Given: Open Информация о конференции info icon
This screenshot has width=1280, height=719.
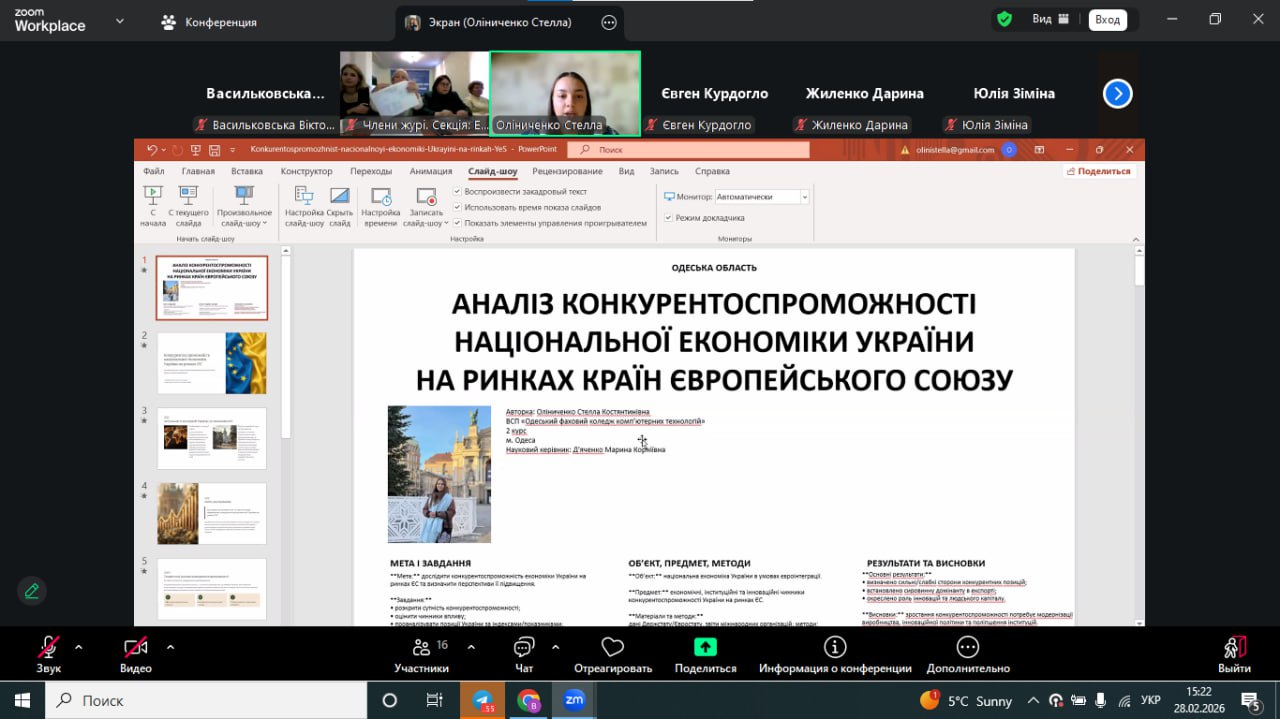Looking at the screenshot, I should coord(834,647).
